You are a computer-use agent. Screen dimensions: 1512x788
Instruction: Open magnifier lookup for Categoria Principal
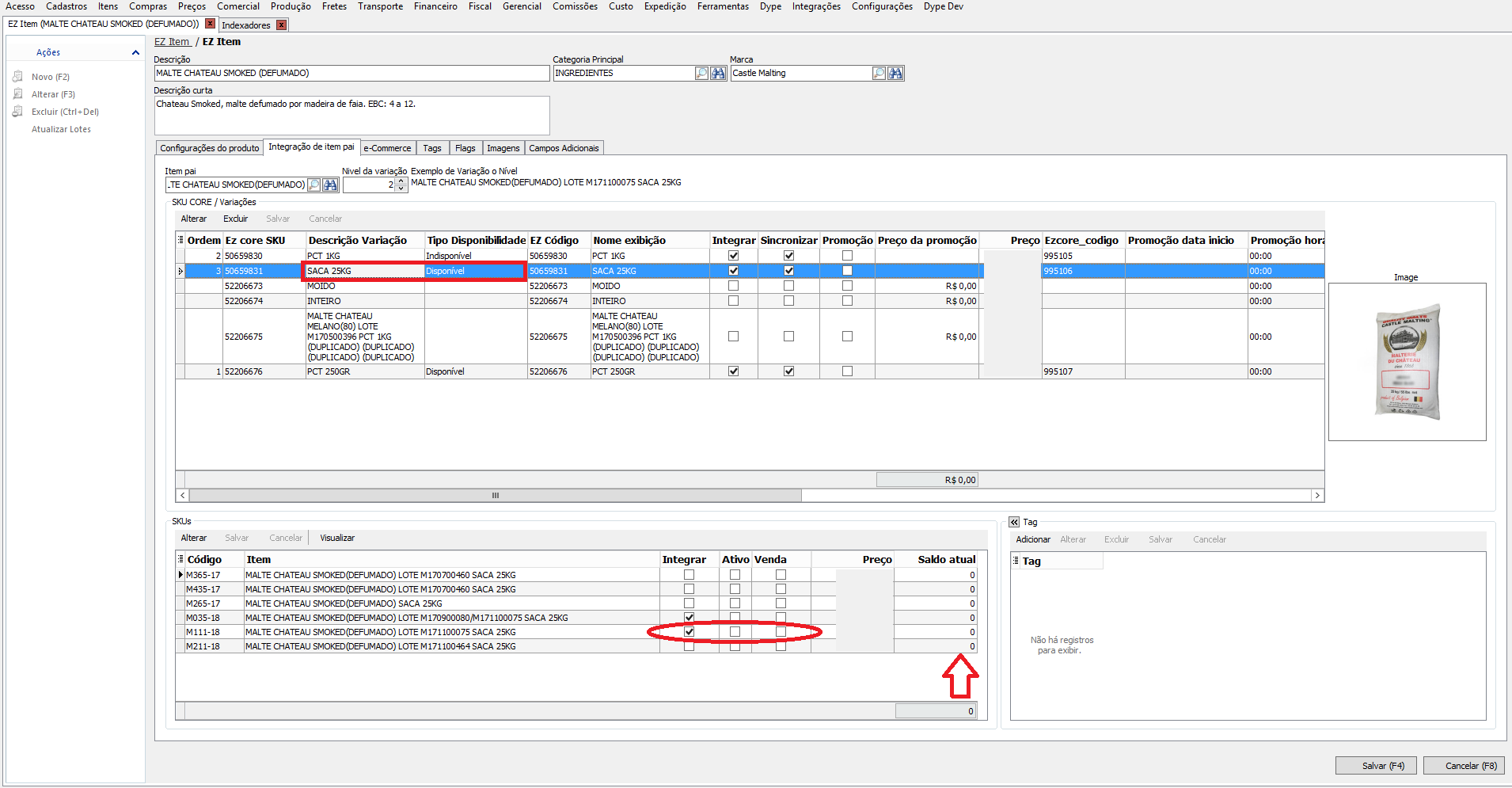[x=701, y=74]
